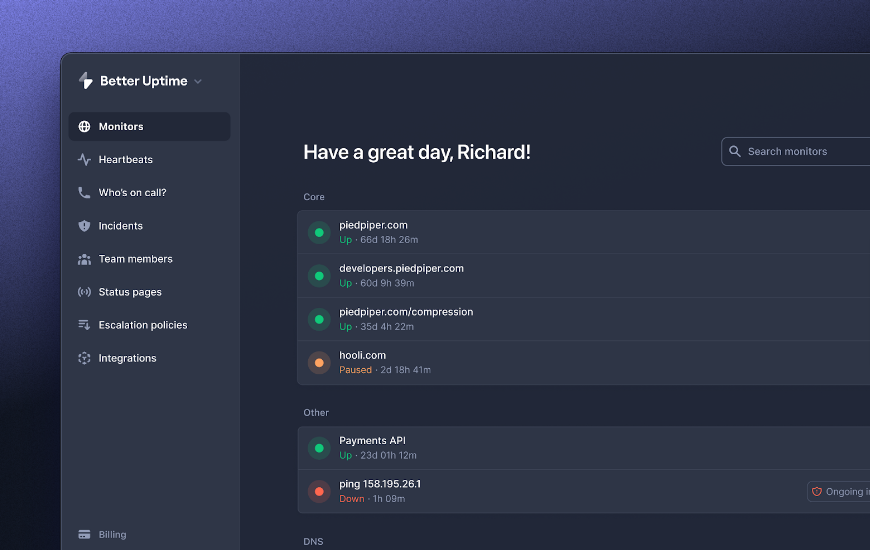Open the piedpiper.com/compression monitor
Image resolution: width=870 pixels, height=550 pixels.
tap(584, 319)
